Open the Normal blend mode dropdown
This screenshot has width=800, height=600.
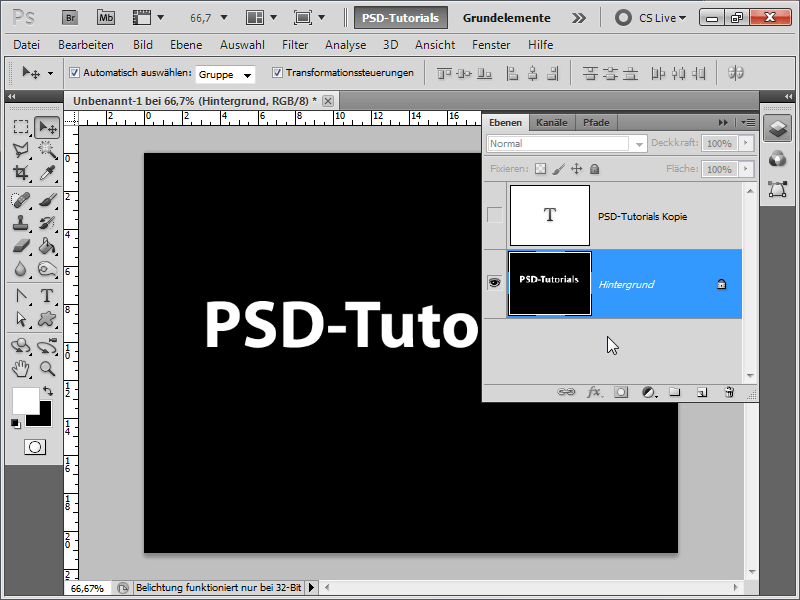coord(566,144)
